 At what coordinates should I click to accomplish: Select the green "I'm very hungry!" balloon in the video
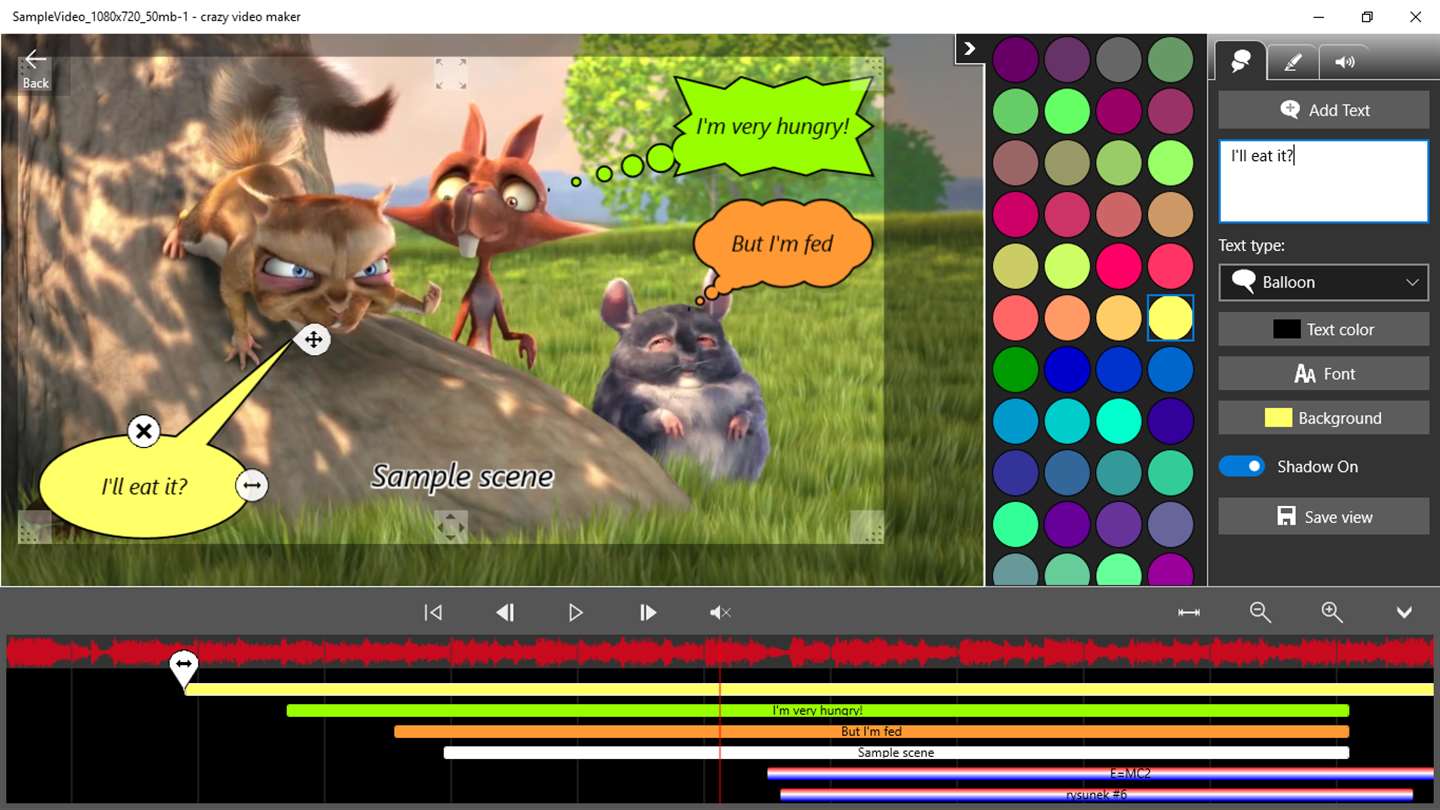[773, 127]
